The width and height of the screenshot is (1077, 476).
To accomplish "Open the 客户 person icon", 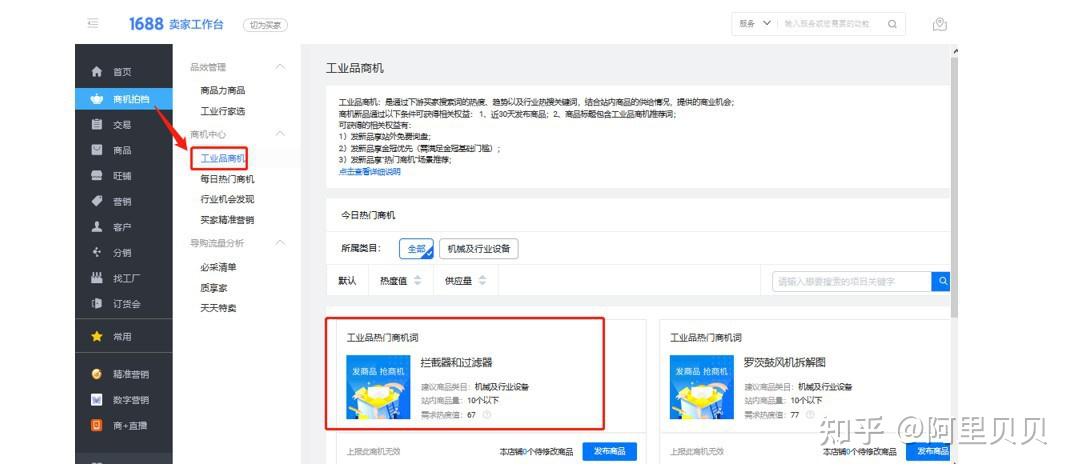I will coord(97,227).
